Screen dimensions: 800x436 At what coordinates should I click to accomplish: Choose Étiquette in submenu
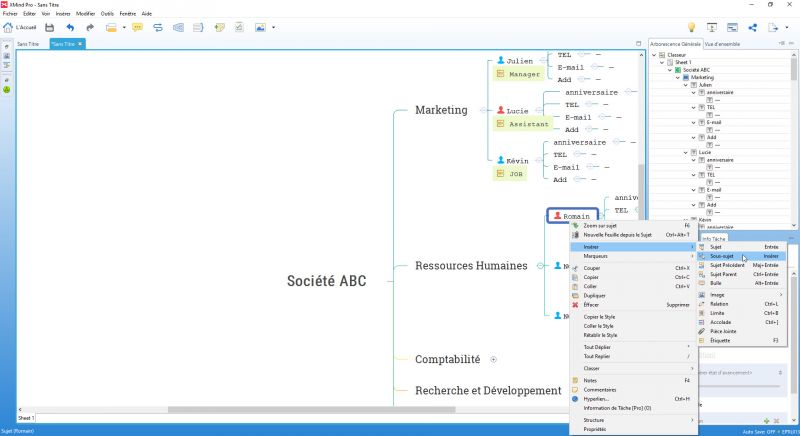pyautogui.click(x=741, y=341)
